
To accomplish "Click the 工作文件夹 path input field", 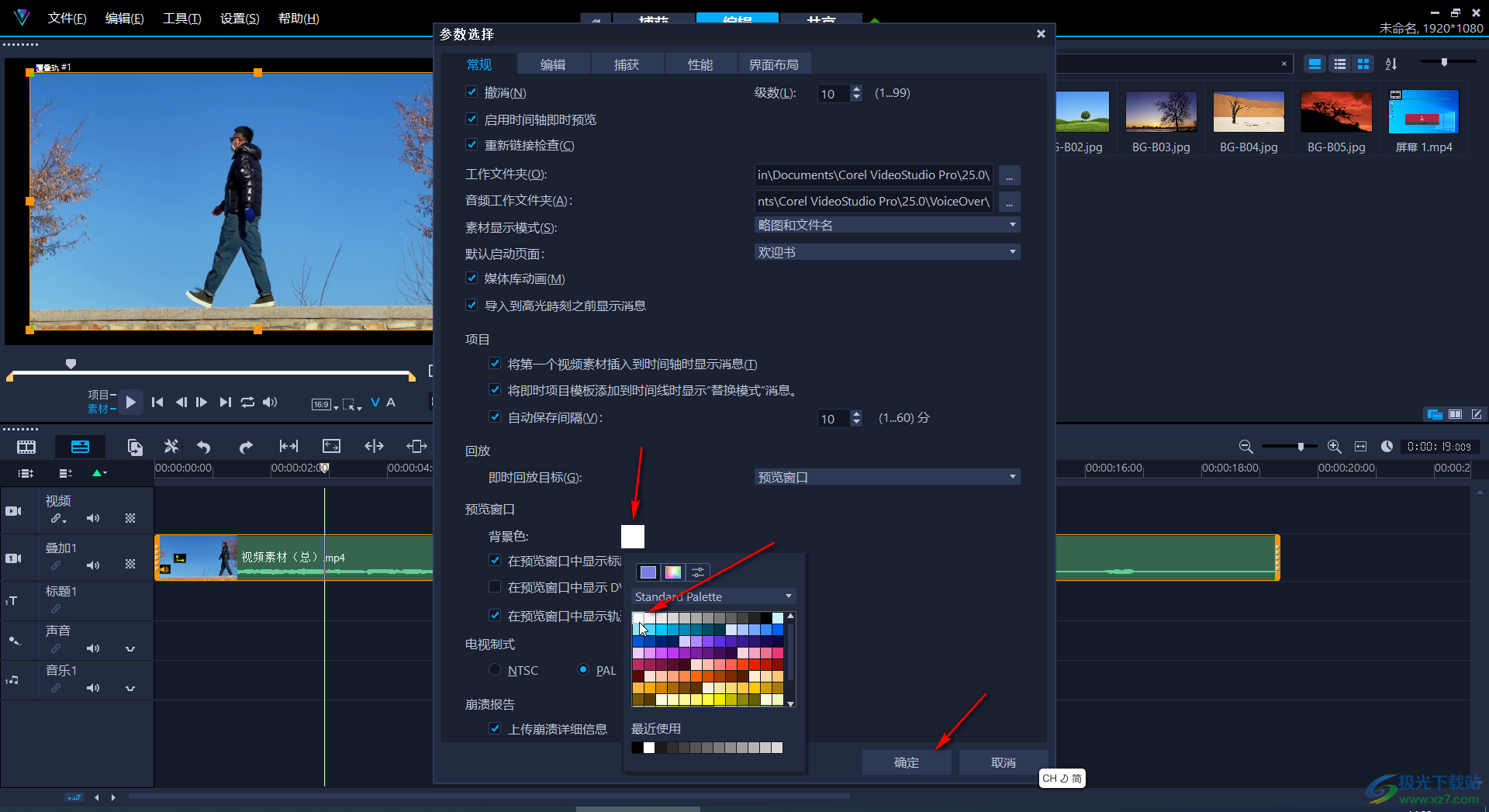I will tap(874, 175).
